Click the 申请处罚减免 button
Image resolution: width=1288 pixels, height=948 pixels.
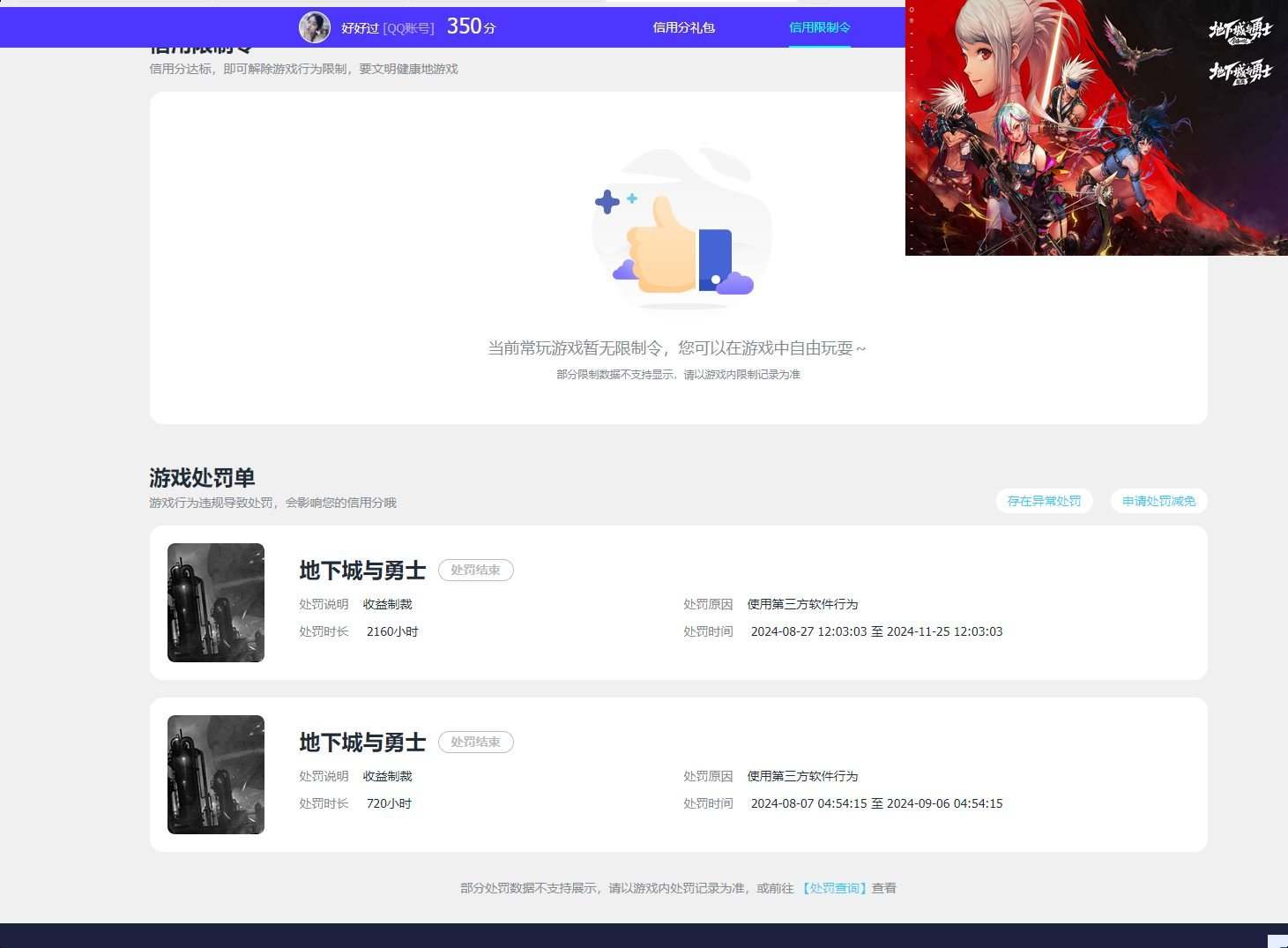[x=1158, y=501]
